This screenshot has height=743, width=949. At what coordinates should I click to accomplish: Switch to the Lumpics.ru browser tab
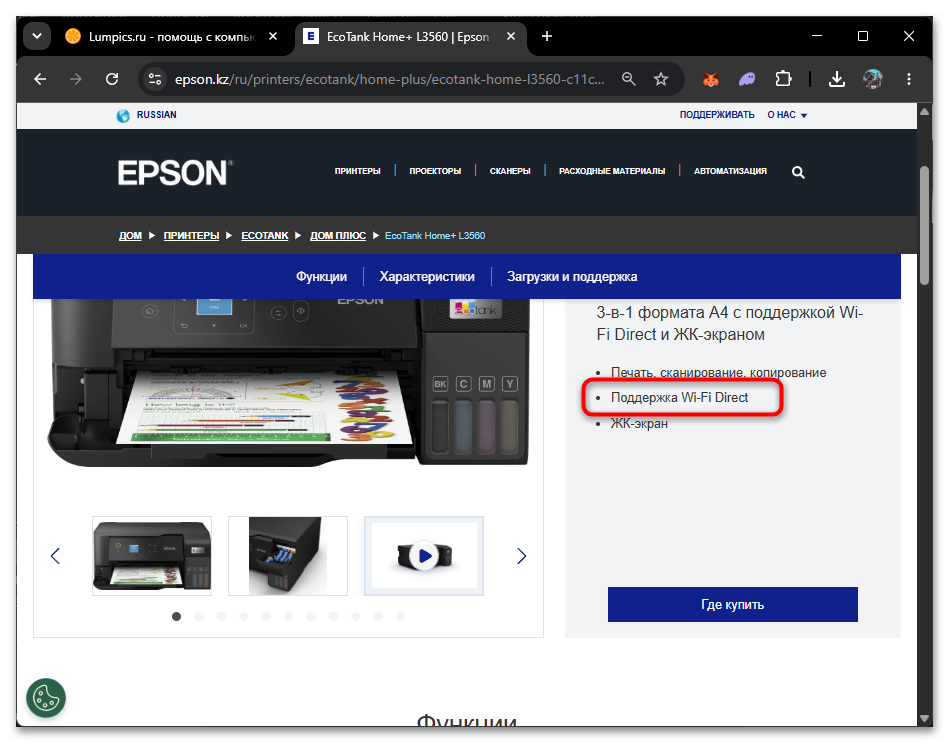coord(171,36)
